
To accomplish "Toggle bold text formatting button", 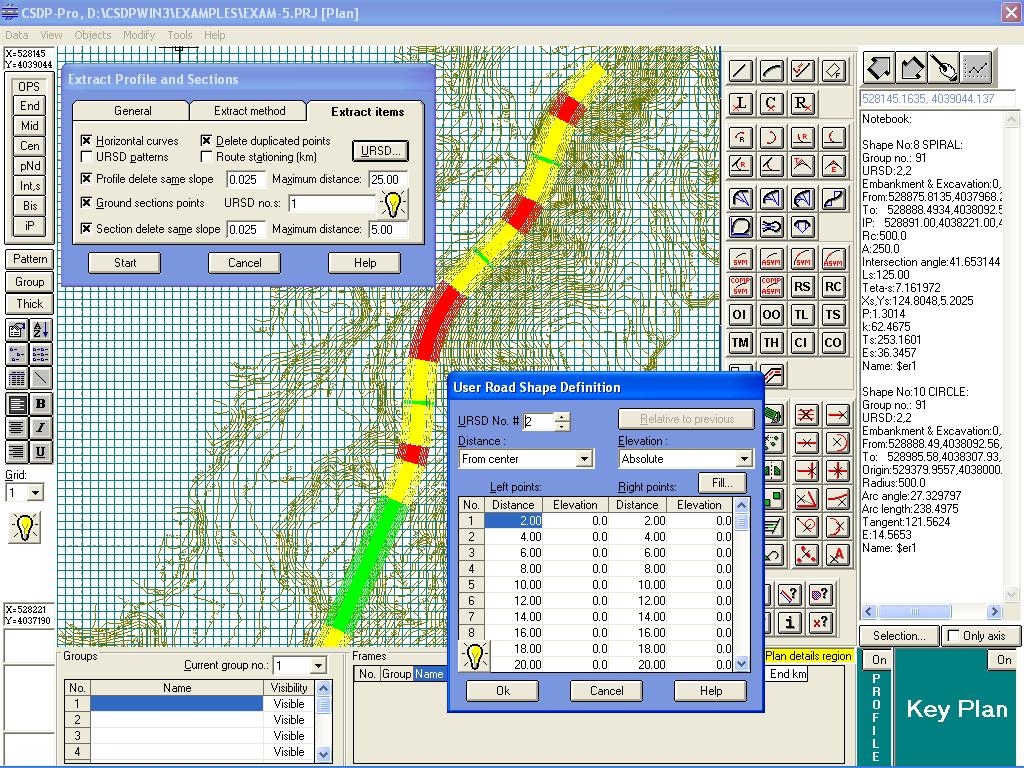I will [x=40, y=404].
